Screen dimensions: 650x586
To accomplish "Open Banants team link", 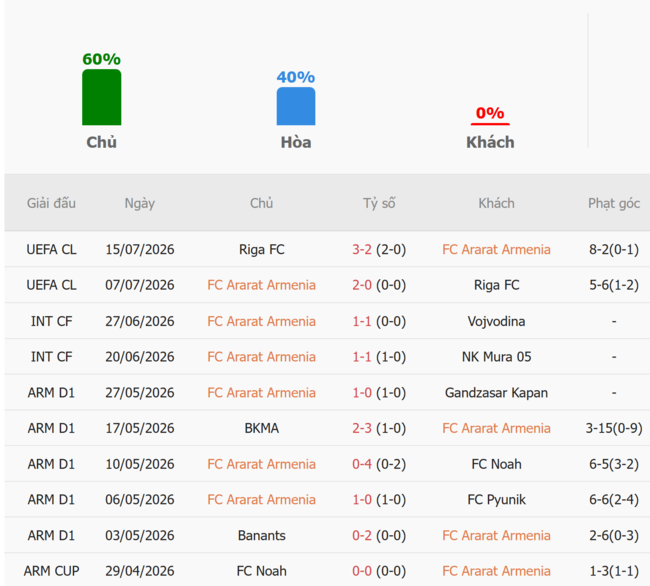I will click(262, 535).
